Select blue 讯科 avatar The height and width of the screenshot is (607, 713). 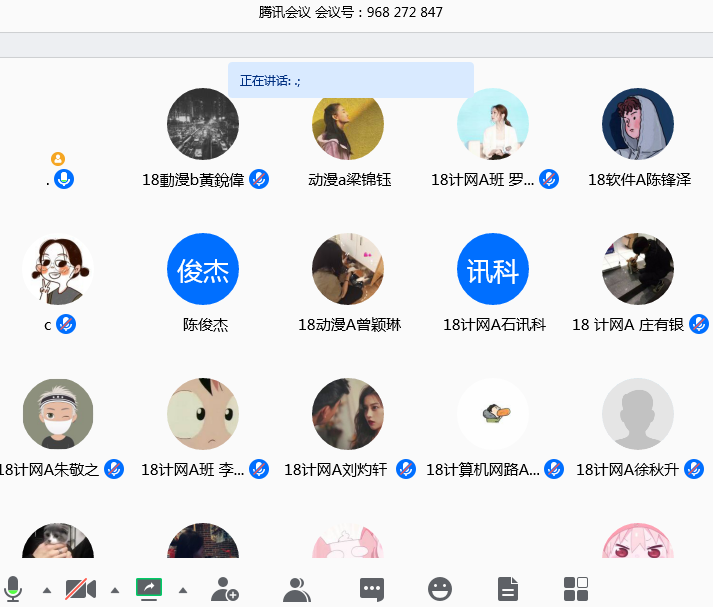point(493,269)
